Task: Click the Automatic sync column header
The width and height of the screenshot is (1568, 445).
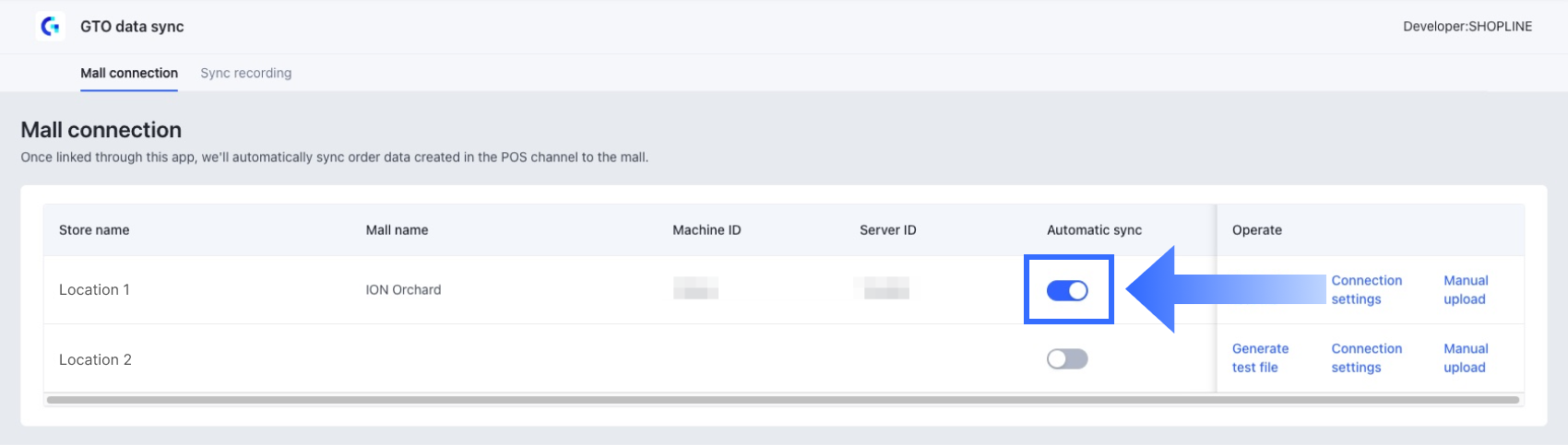Action: coord(1094,230)
